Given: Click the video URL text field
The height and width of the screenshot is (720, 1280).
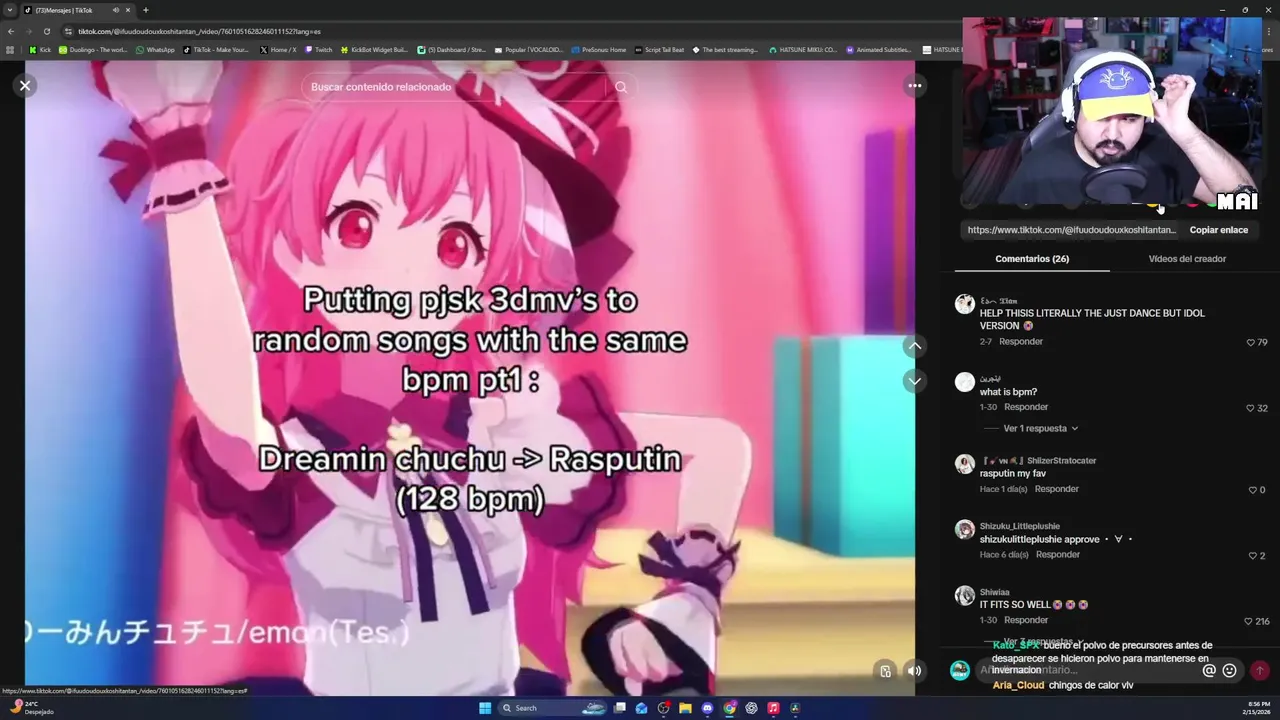Looking at the screenshot, I should click(1072, 230).
